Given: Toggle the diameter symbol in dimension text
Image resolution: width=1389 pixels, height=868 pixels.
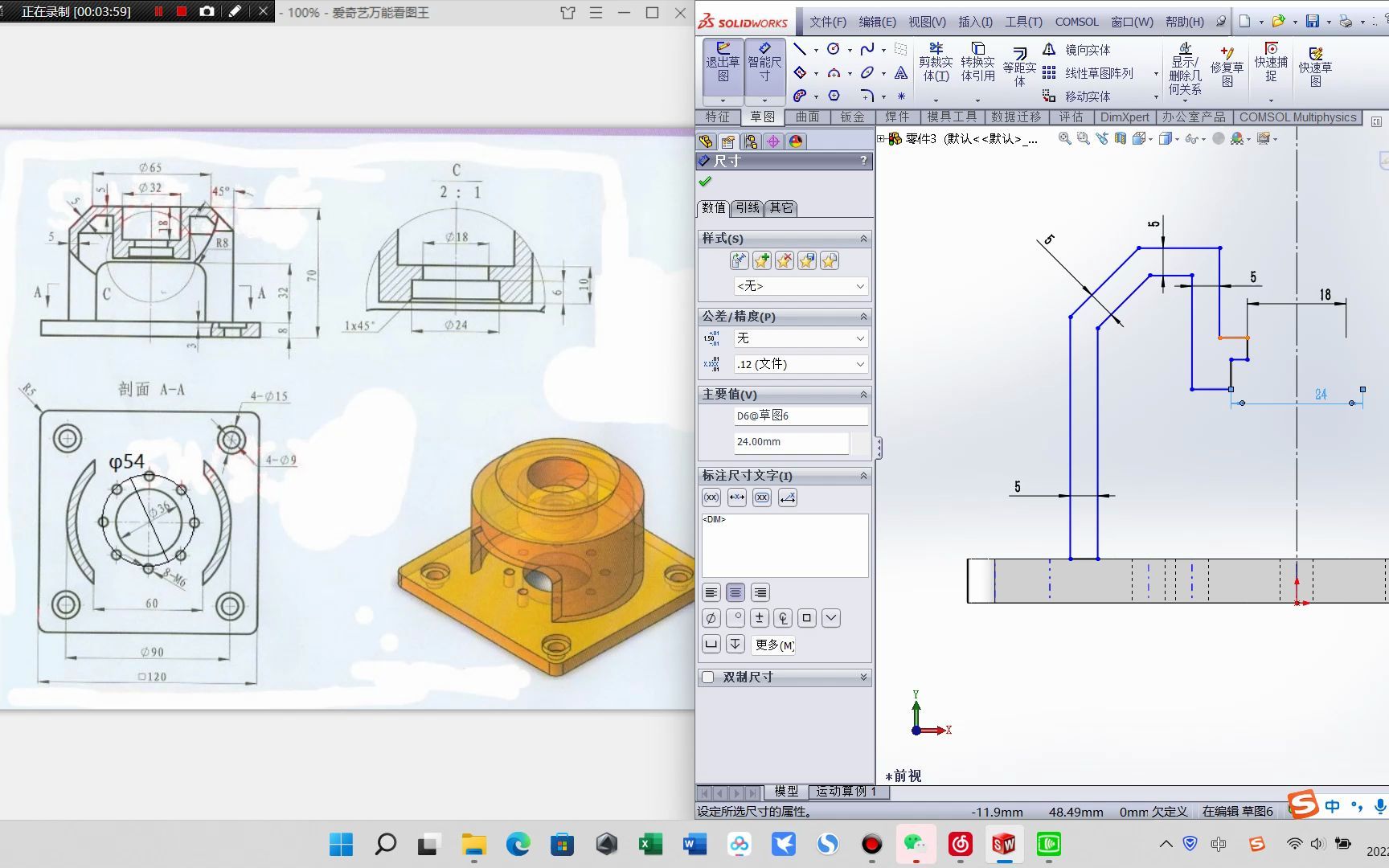Looking at the screenshot, I should [x=711, y=617].
